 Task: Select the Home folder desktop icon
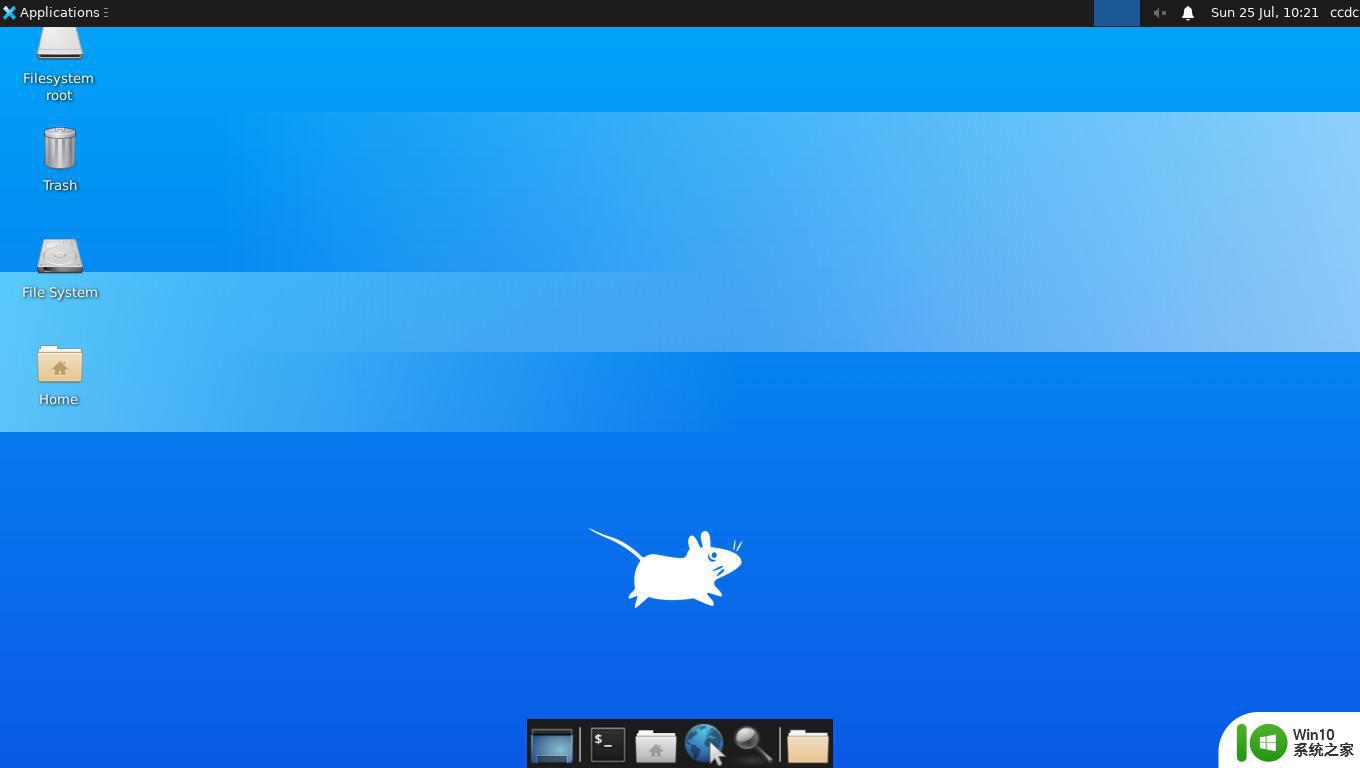pos(59,375)
